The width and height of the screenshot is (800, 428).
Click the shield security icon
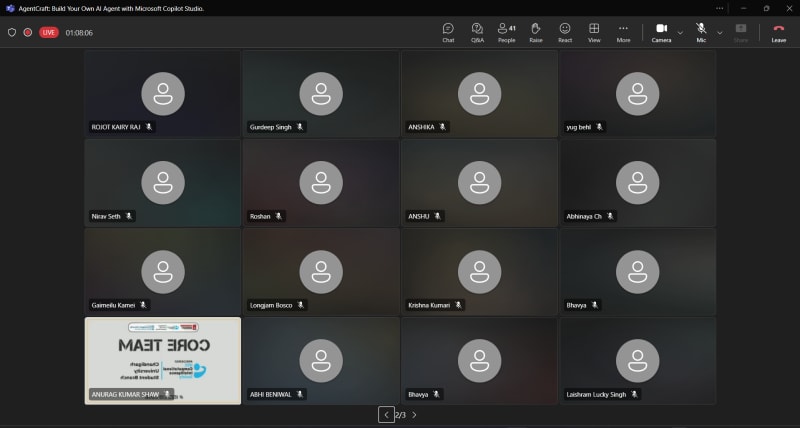[12, 33]
